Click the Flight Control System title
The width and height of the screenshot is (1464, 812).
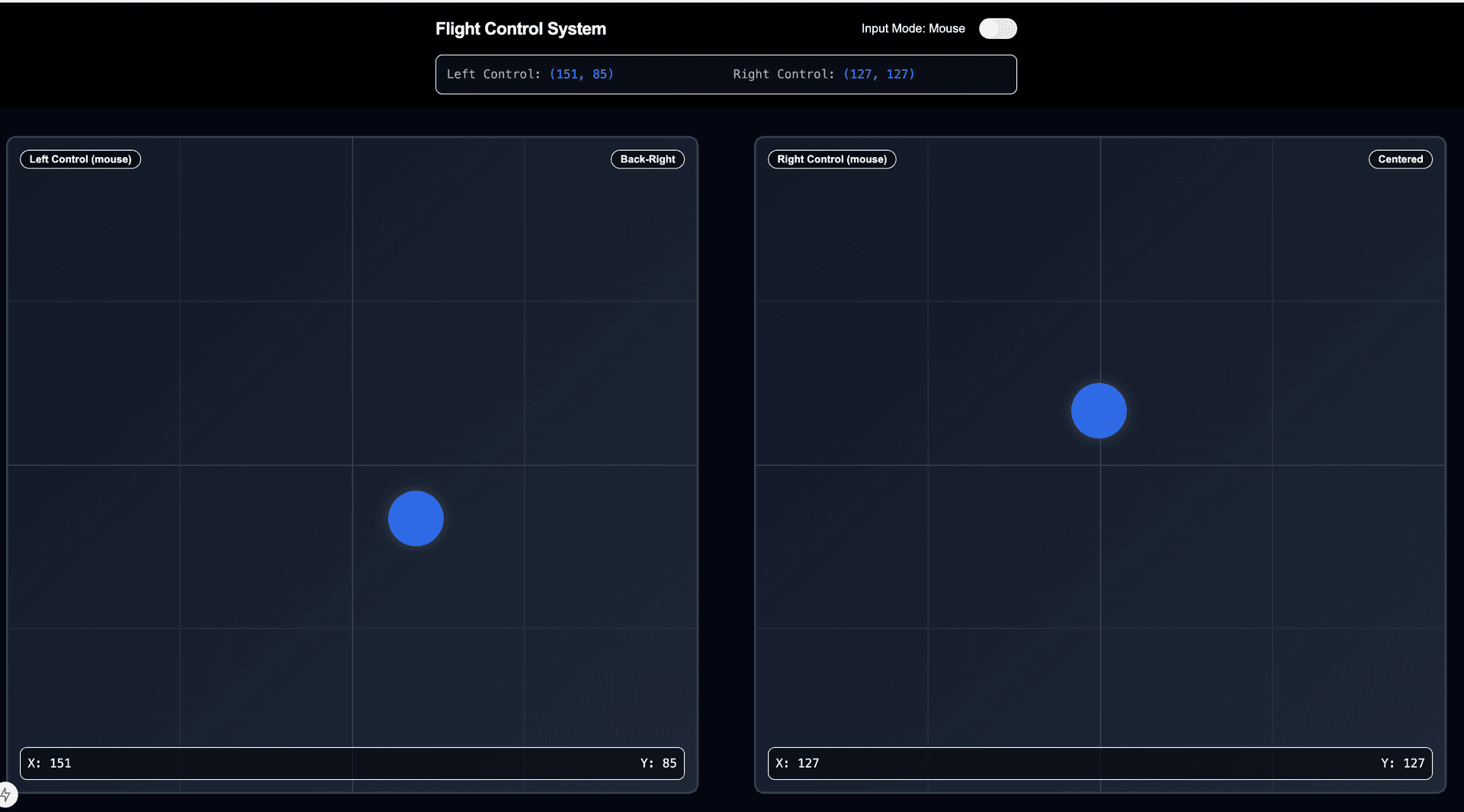click(x=520, y=28)
